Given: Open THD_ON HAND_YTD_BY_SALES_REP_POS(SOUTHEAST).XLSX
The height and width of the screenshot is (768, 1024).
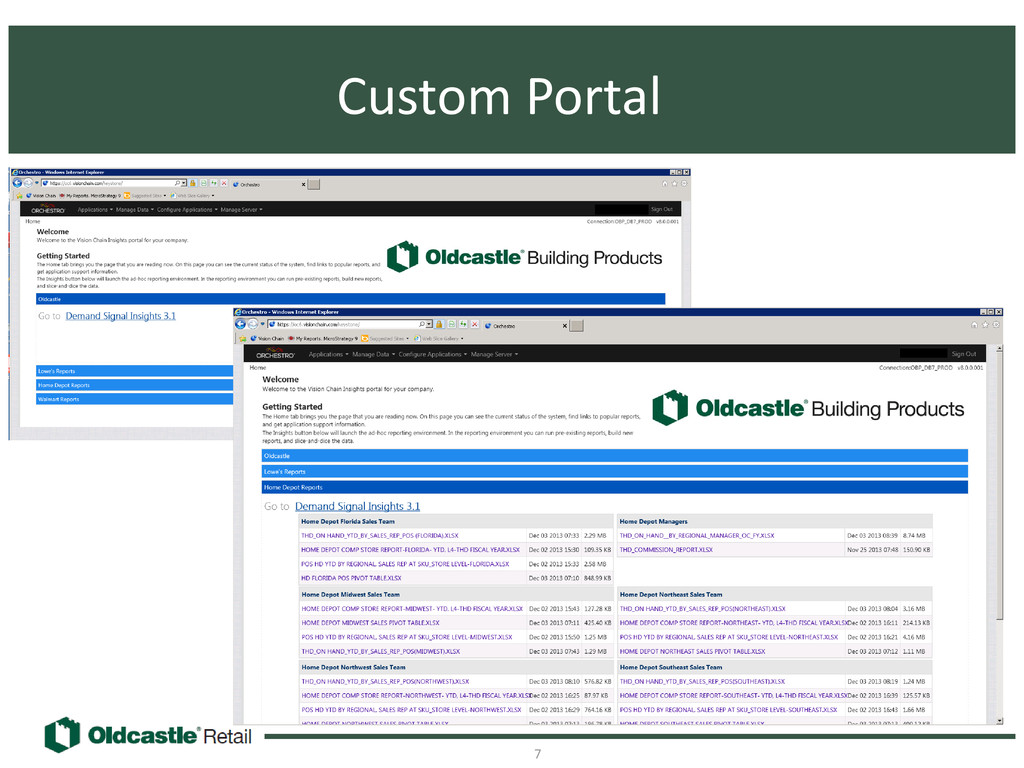Looking at the screenshot, I should 702,681.
